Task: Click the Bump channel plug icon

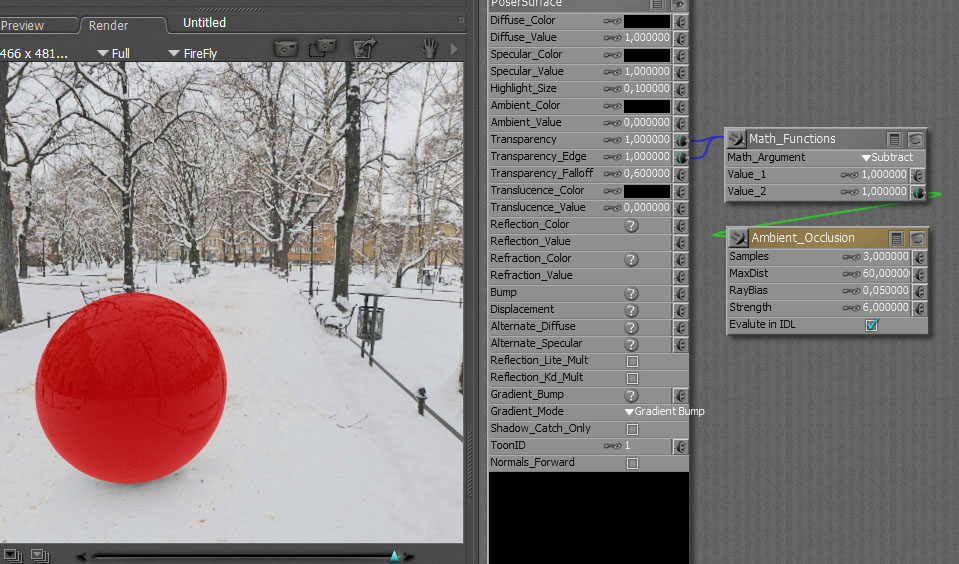Action: pyautogui.click(x=681, y=293)
